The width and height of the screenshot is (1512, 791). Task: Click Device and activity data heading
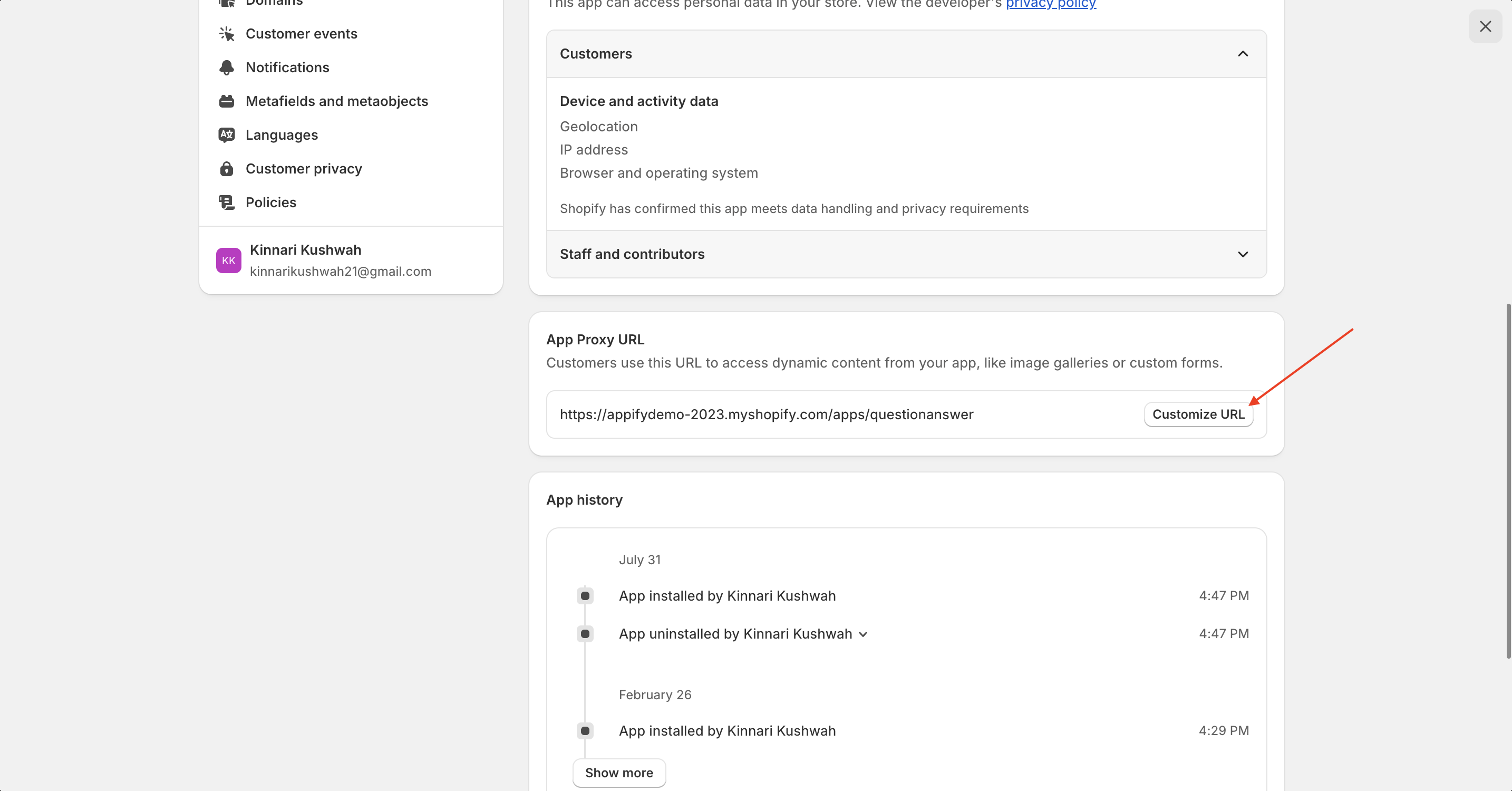[x=638, y=102]
